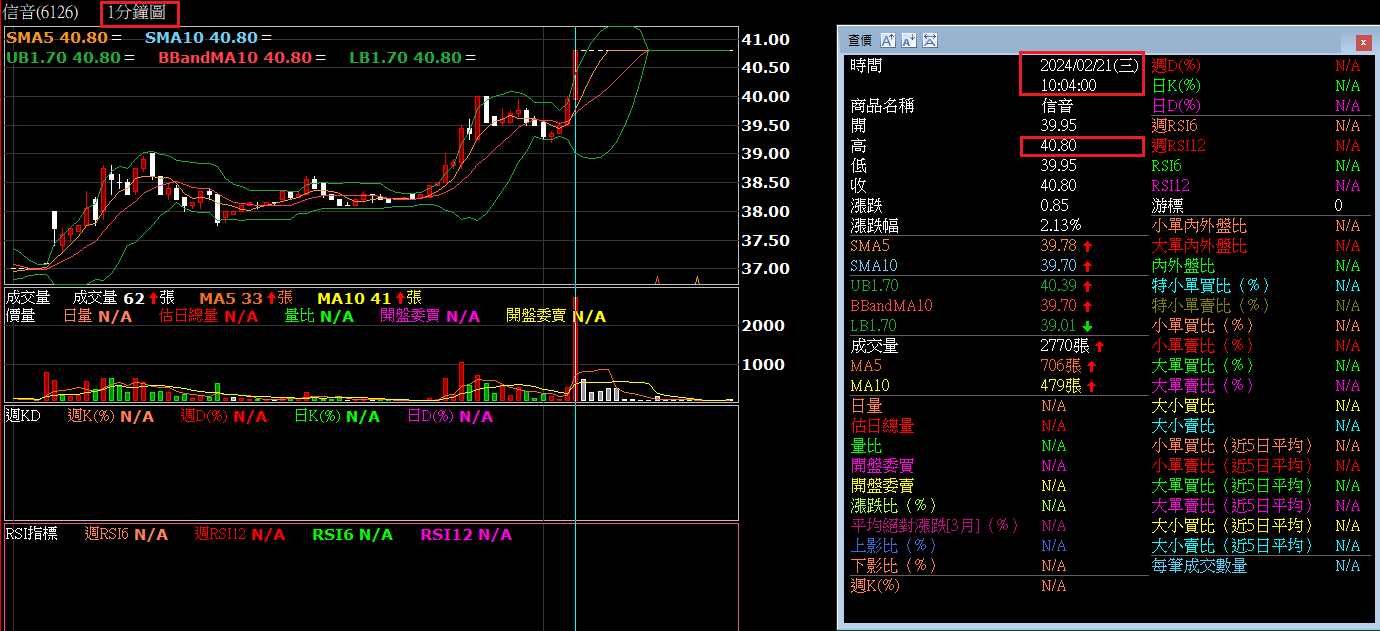Click the 商品名稱 value 信音
Image resolution: width=1380 pixels, height=631 pixels.
pos(1057,105)
